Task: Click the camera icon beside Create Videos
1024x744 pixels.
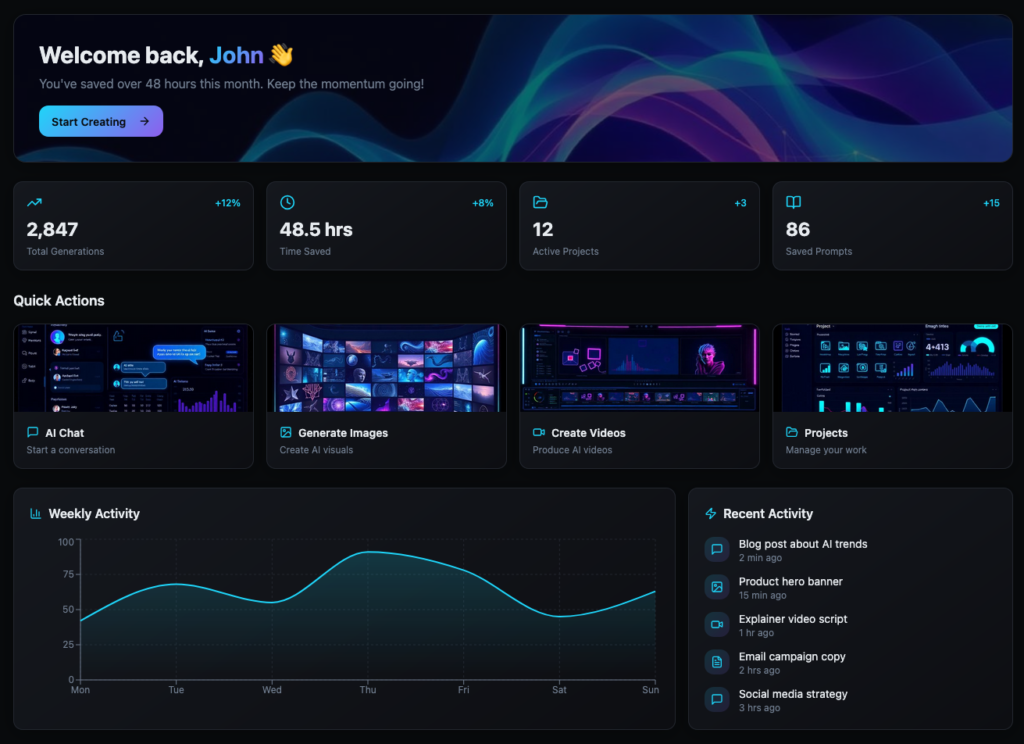Action: 539,433
